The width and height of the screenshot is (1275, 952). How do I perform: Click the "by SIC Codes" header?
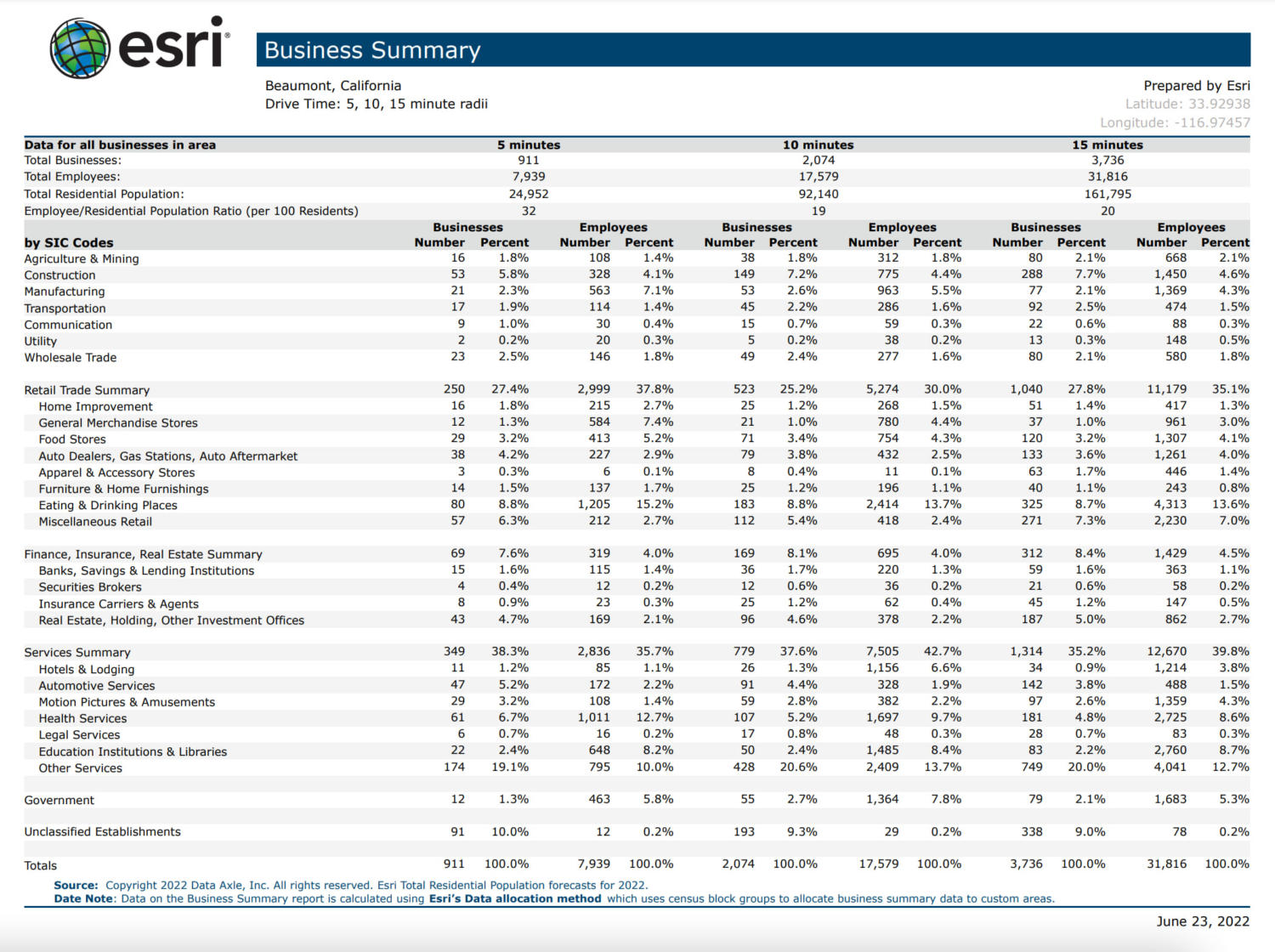tap(68, 242)
